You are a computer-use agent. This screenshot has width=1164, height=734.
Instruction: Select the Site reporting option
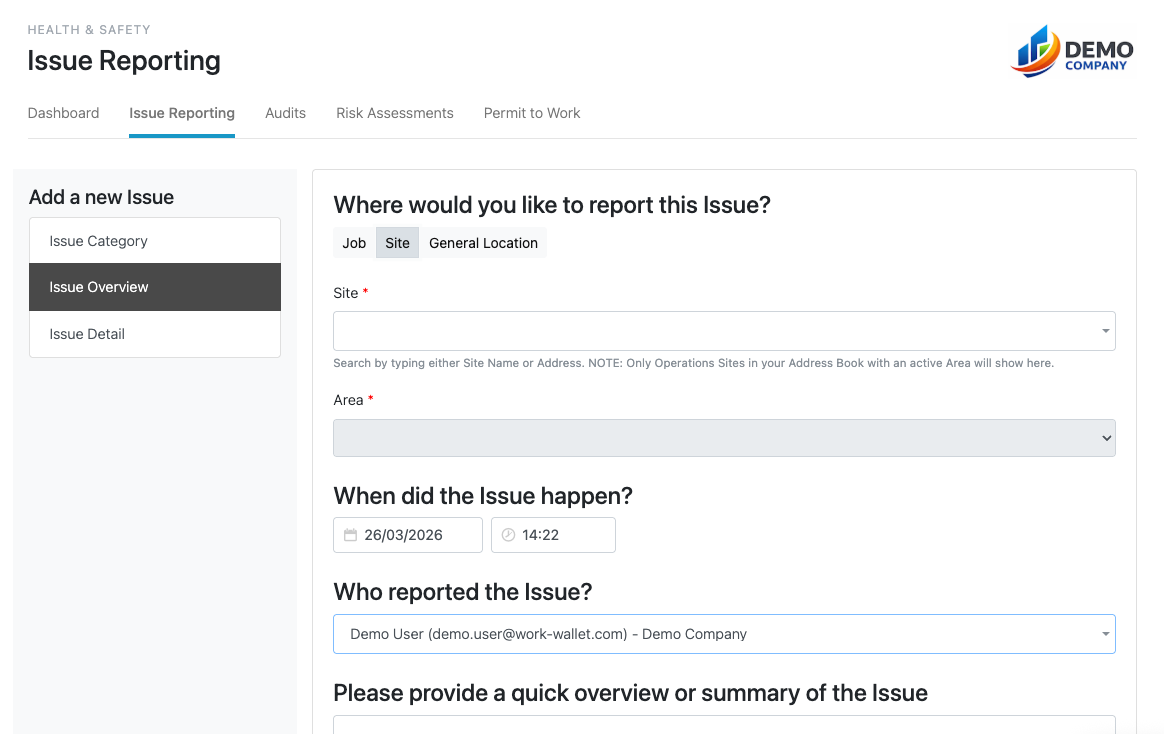coord(397,242)
